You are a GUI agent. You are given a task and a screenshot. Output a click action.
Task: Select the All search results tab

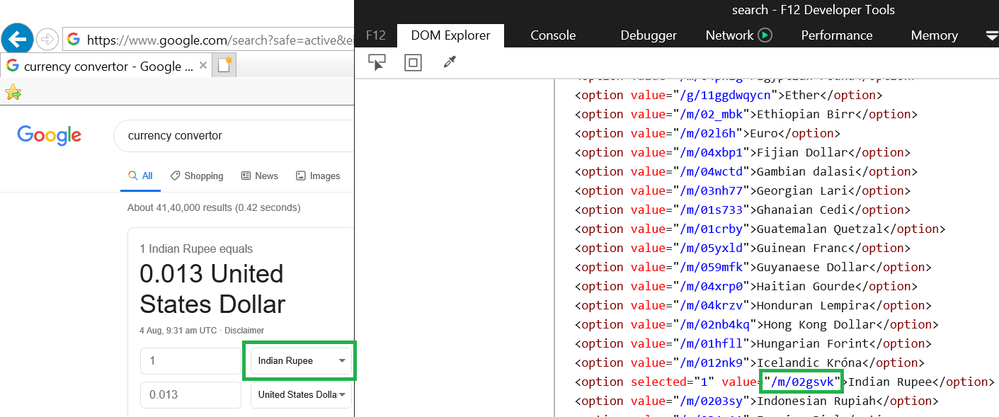[140, 176]
